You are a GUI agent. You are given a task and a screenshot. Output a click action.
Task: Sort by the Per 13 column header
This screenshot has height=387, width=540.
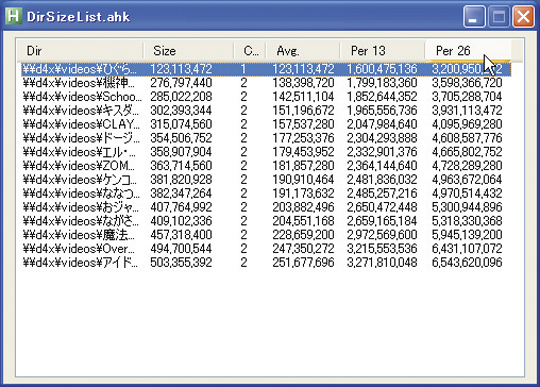[x=382, y=51]
